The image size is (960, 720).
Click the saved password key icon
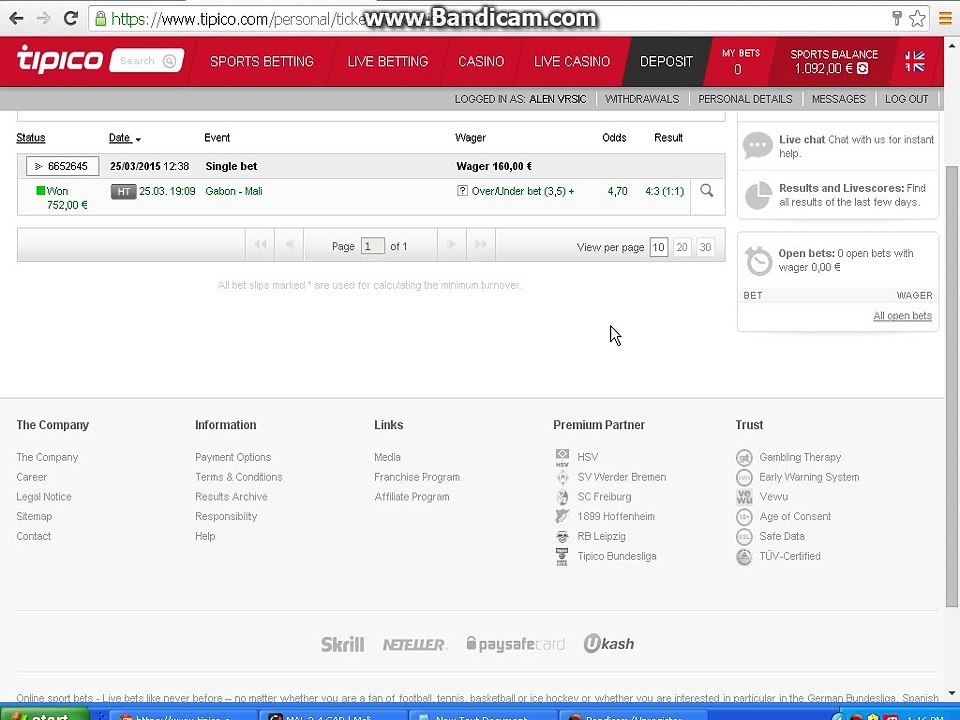[896, 18]
